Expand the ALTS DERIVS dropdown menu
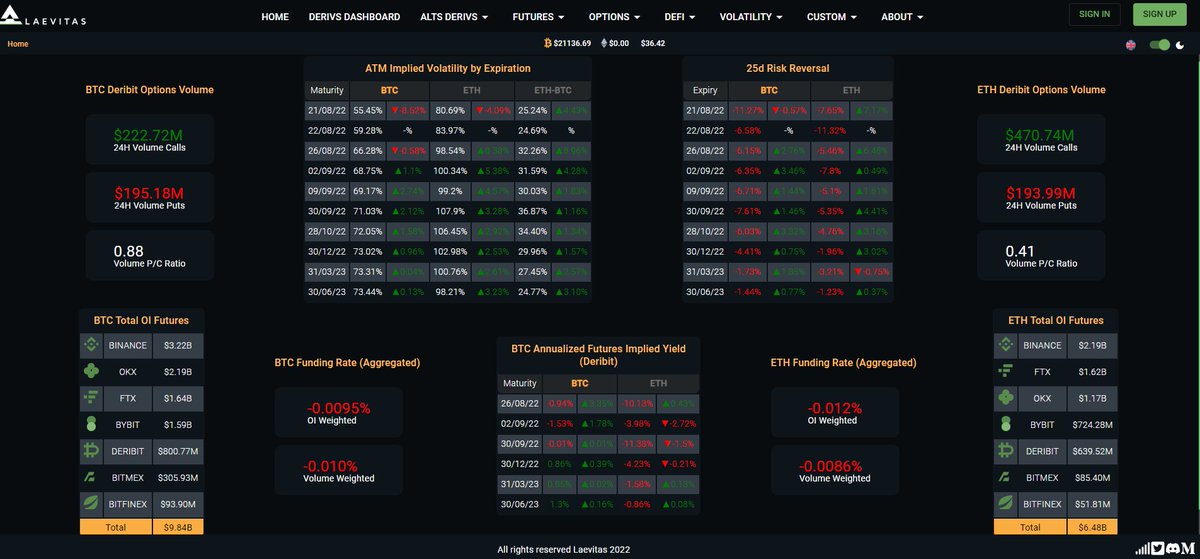 click(454, 17)
